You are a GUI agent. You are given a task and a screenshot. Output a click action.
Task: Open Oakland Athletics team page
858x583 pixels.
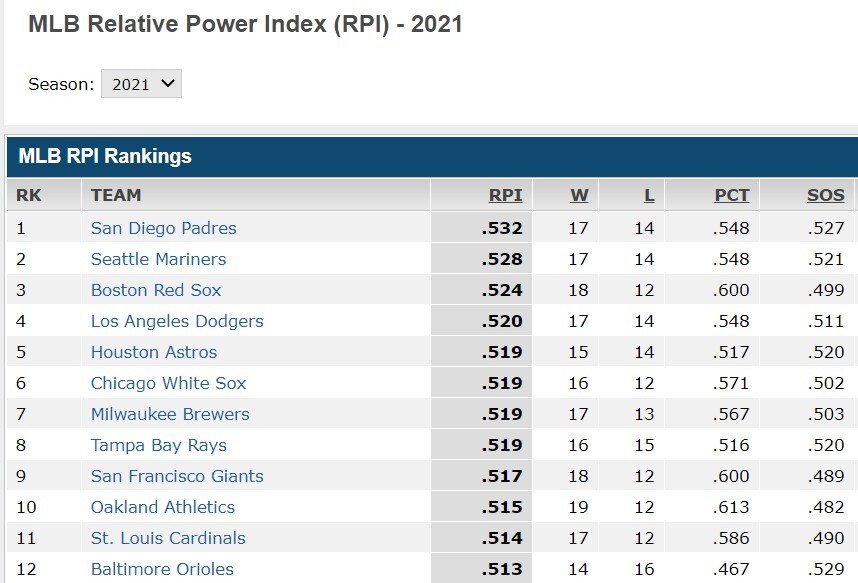(163, 507)
